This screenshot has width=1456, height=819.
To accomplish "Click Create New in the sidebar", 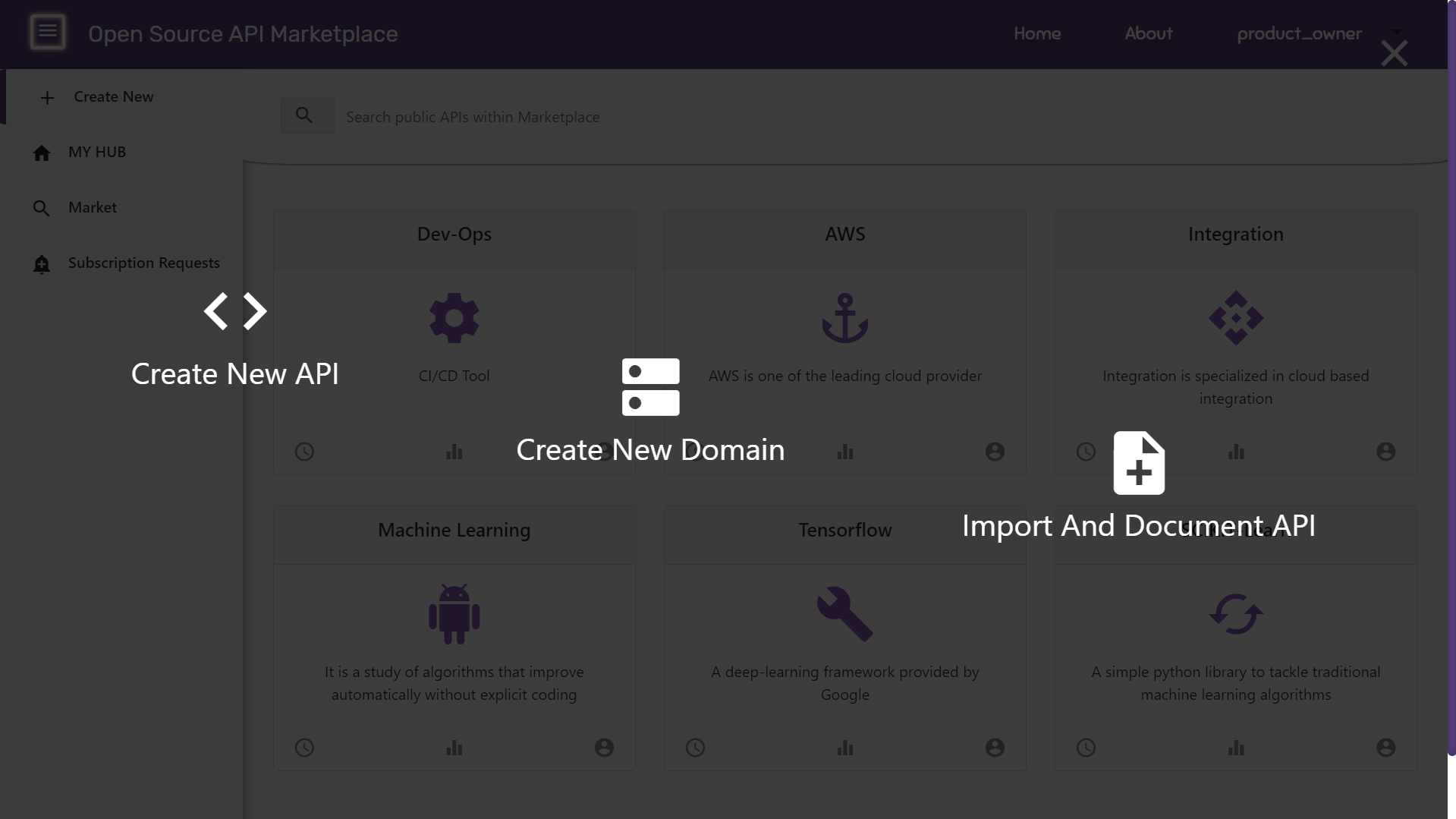I will (x=113, y=97).
